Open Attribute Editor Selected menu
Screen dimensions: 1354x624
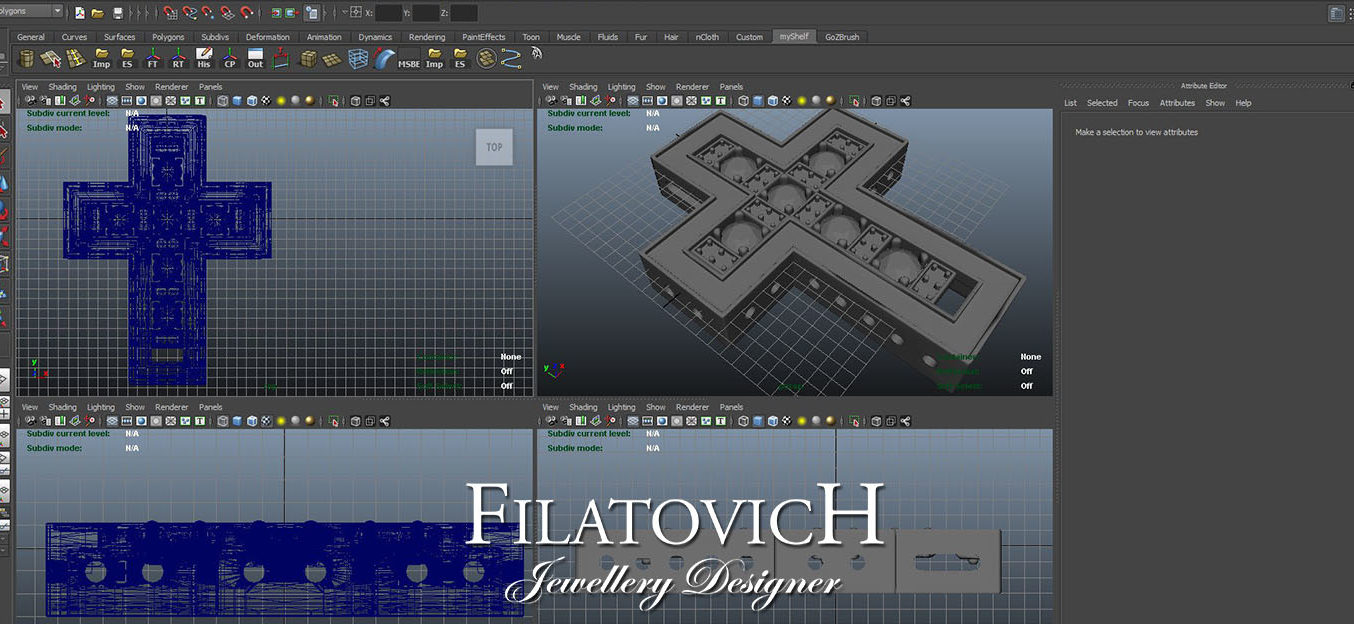(x=1102, y=103)
